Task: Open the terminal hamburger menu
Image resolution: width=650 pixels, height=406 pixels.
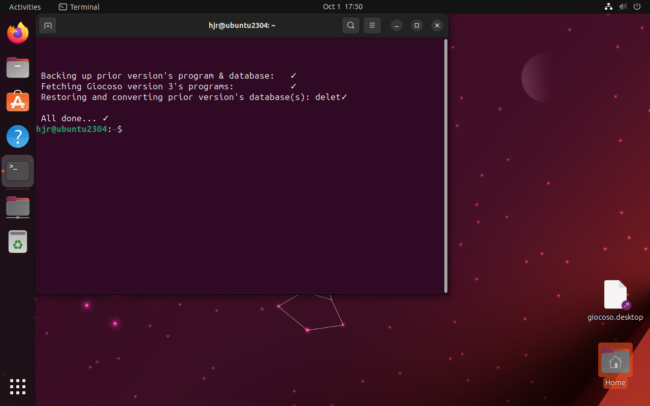Action: 372,25
